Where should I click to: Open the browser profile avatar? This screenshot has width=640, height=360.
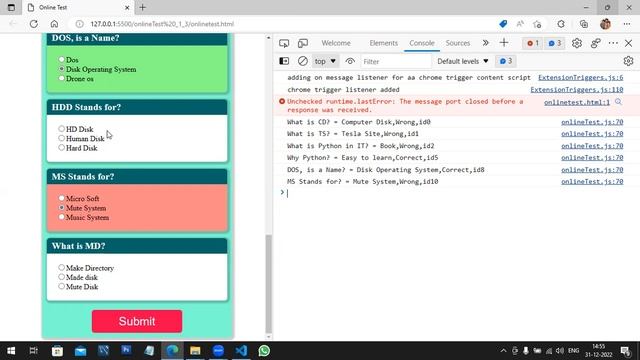606,24
